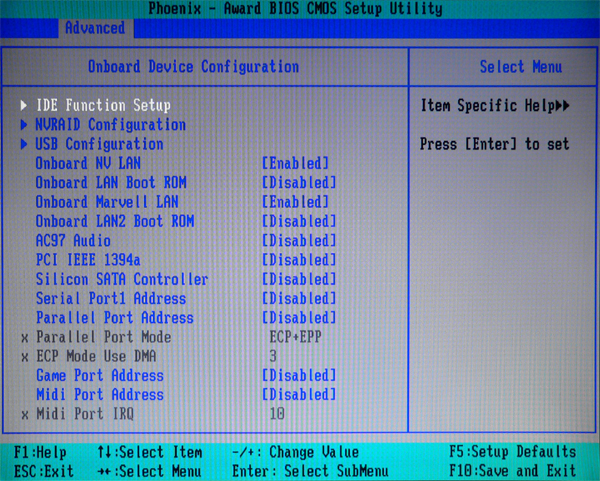Click the ECP Mode DMA value 3
Screen dimensions: 600x481
click(x=273, y=356)
